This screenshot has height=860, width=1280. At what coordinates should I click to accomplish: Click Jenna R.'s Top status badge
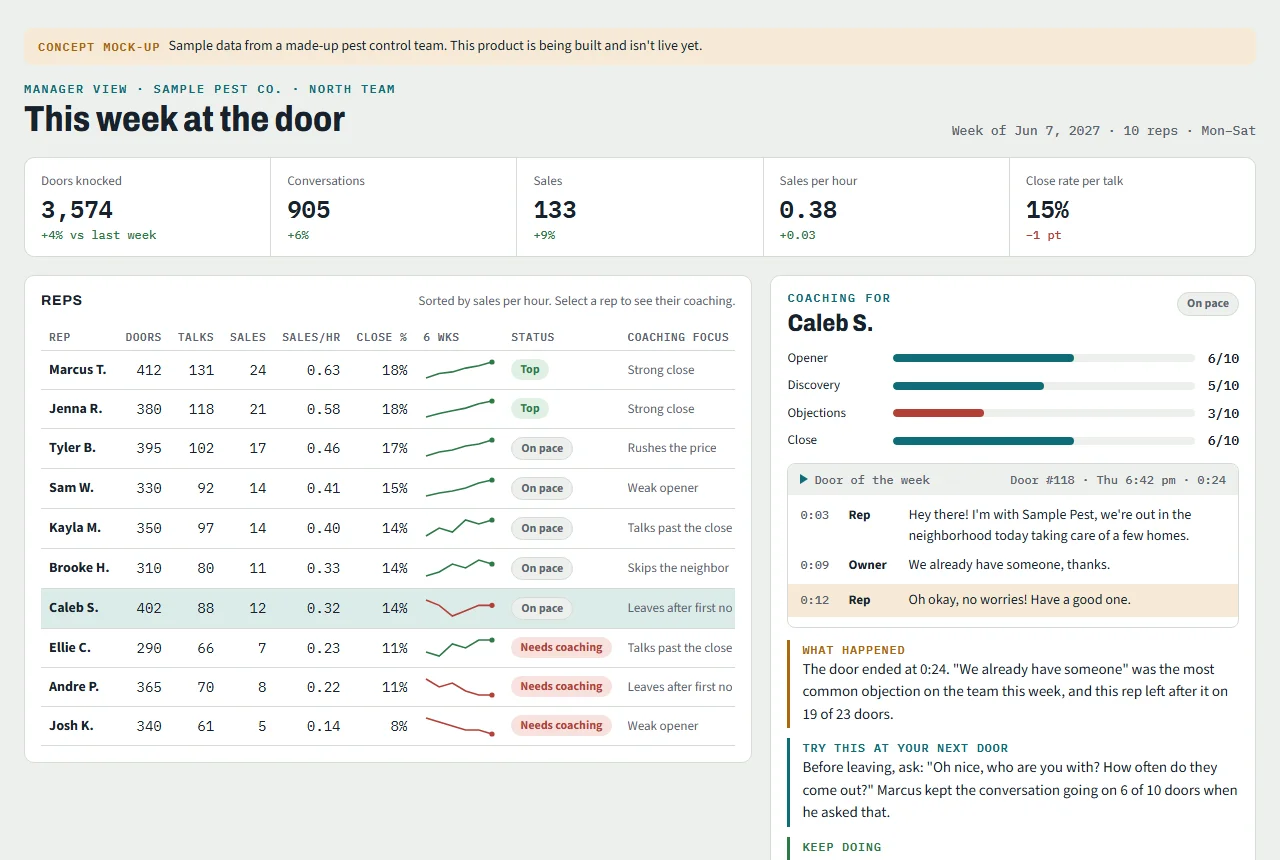pyautogui.click(x=530, y=409)
